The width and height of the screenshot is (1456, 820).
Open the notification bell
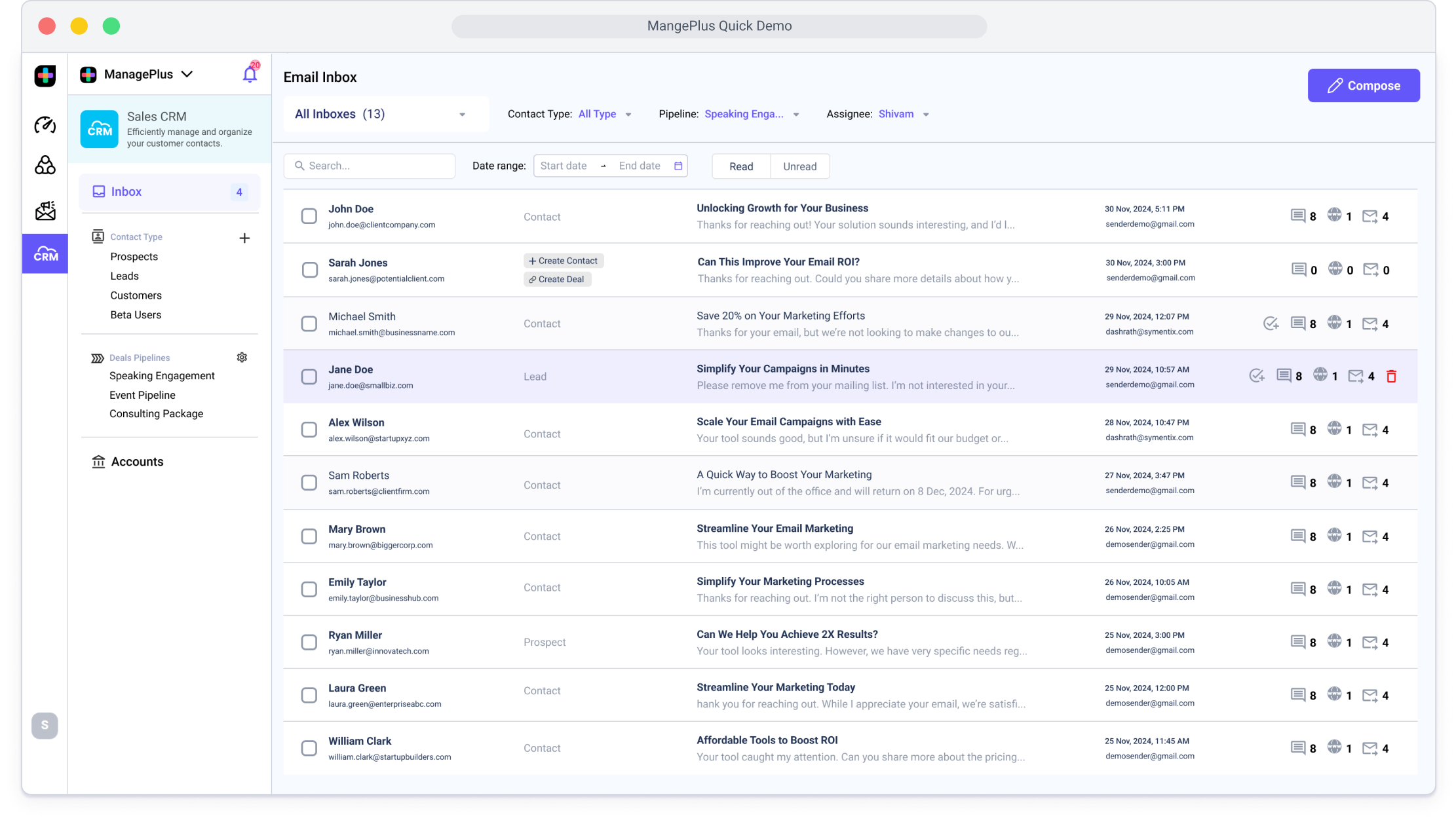(x=250, y=74)
